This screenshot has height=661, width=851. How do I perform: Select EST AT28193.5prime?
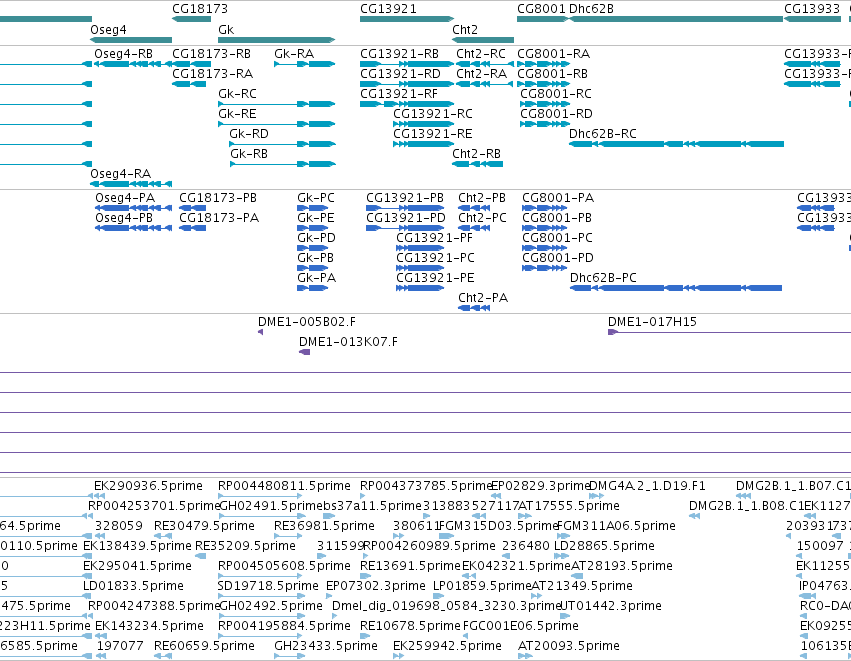point(577,576)
